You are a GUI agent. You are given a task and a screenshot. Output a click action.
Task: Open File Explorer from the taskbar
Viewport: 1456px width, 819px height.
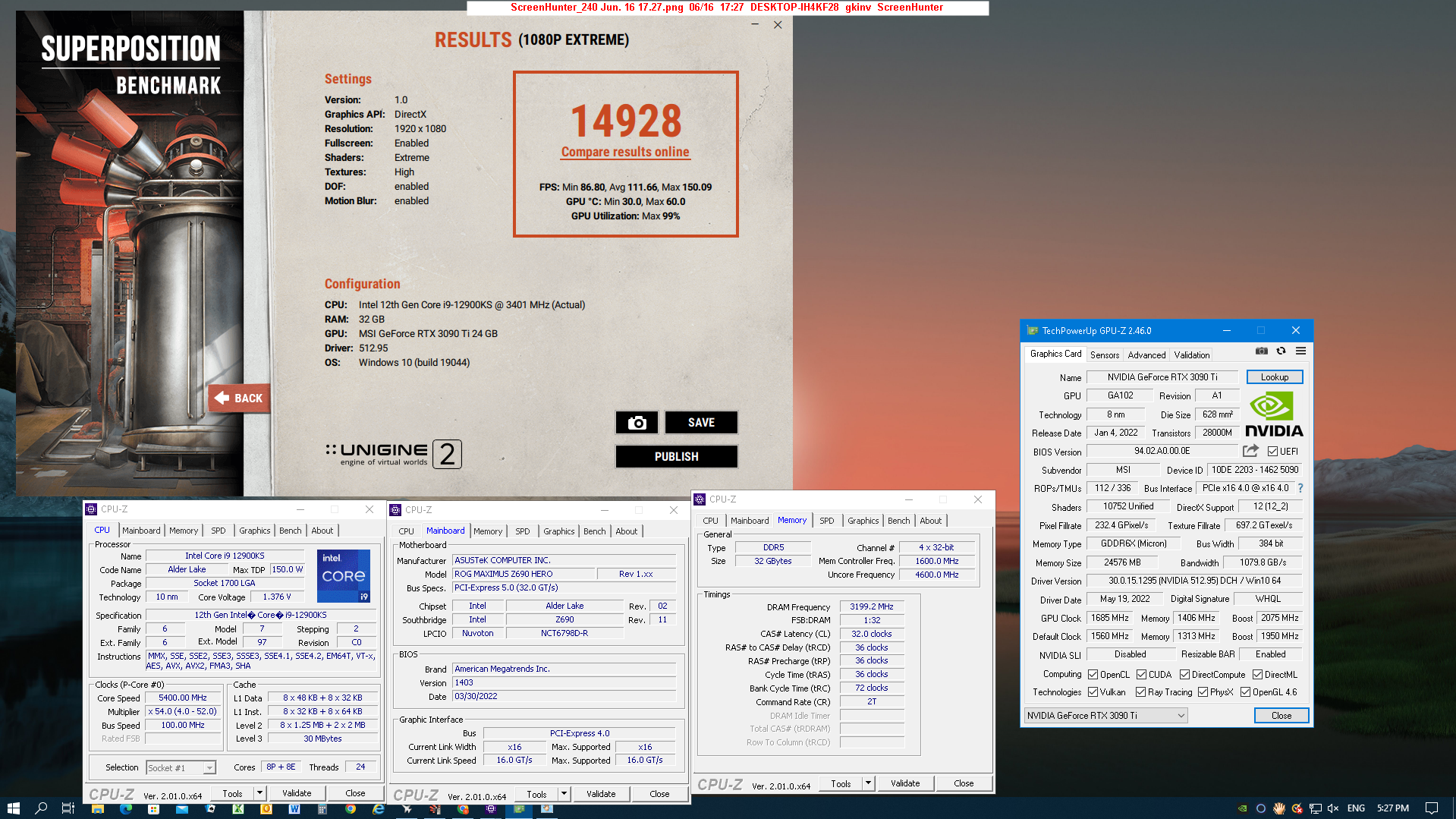click(97, 808)
